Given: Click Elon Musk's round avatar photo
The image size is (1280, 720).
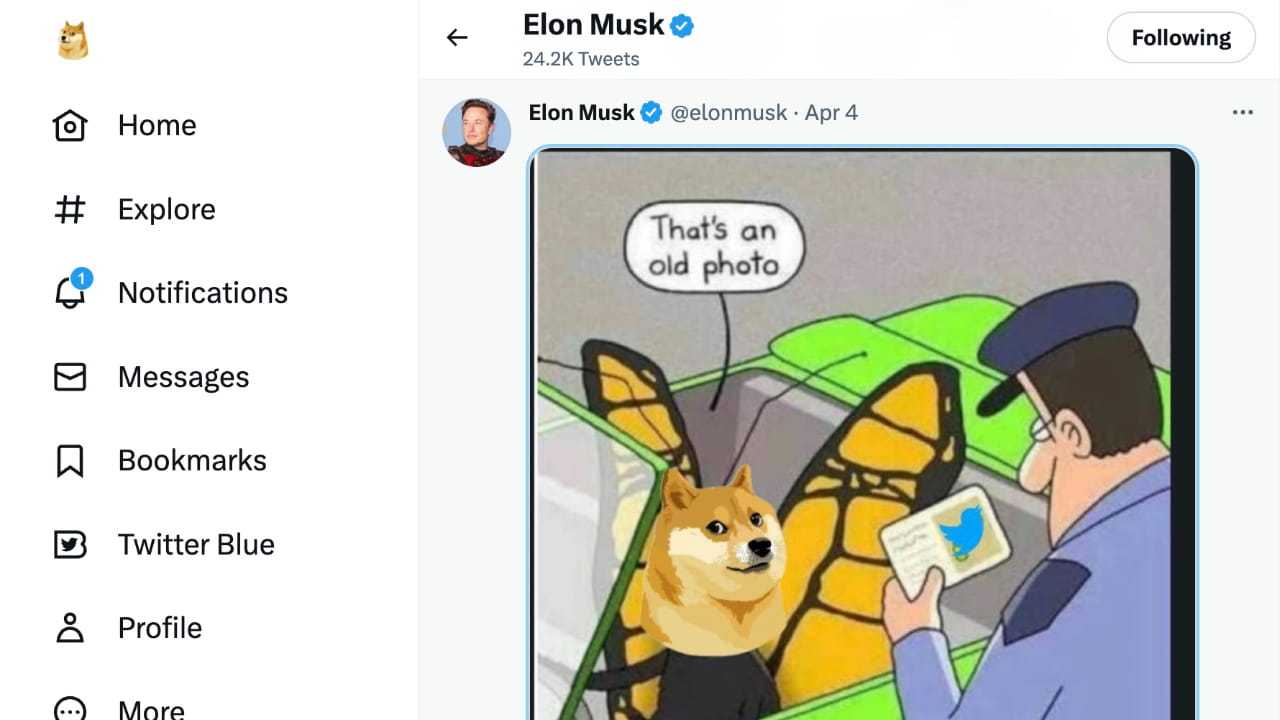Looking at the screenshot, I should [477, 132].
